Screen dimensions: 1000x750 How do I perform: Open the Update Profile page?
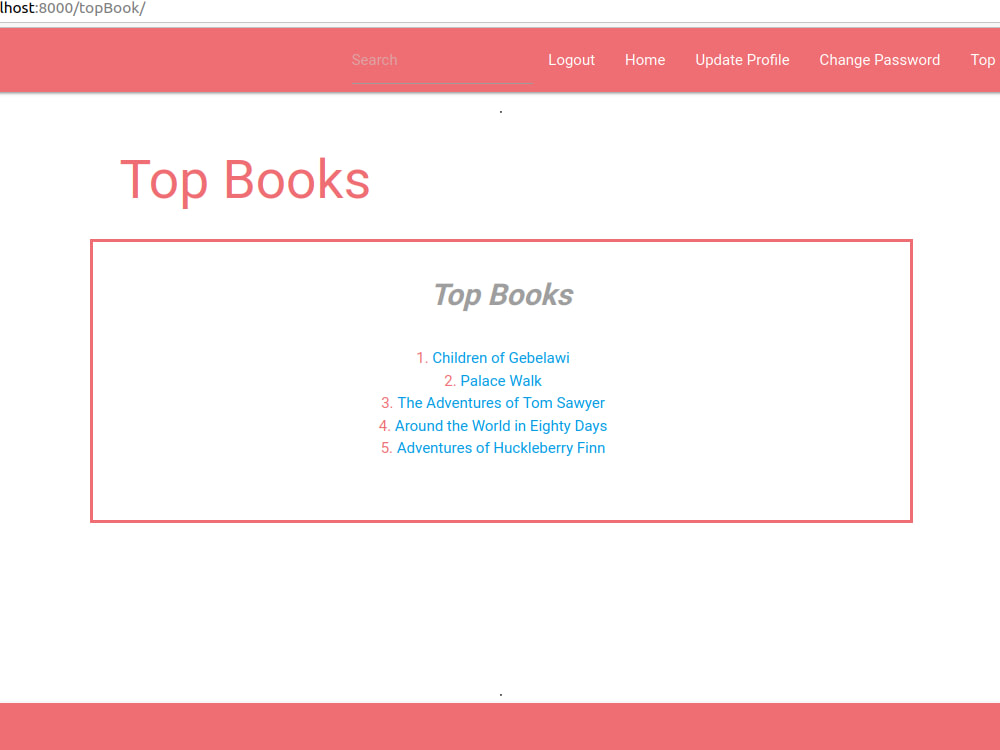(x=742, y=60)
